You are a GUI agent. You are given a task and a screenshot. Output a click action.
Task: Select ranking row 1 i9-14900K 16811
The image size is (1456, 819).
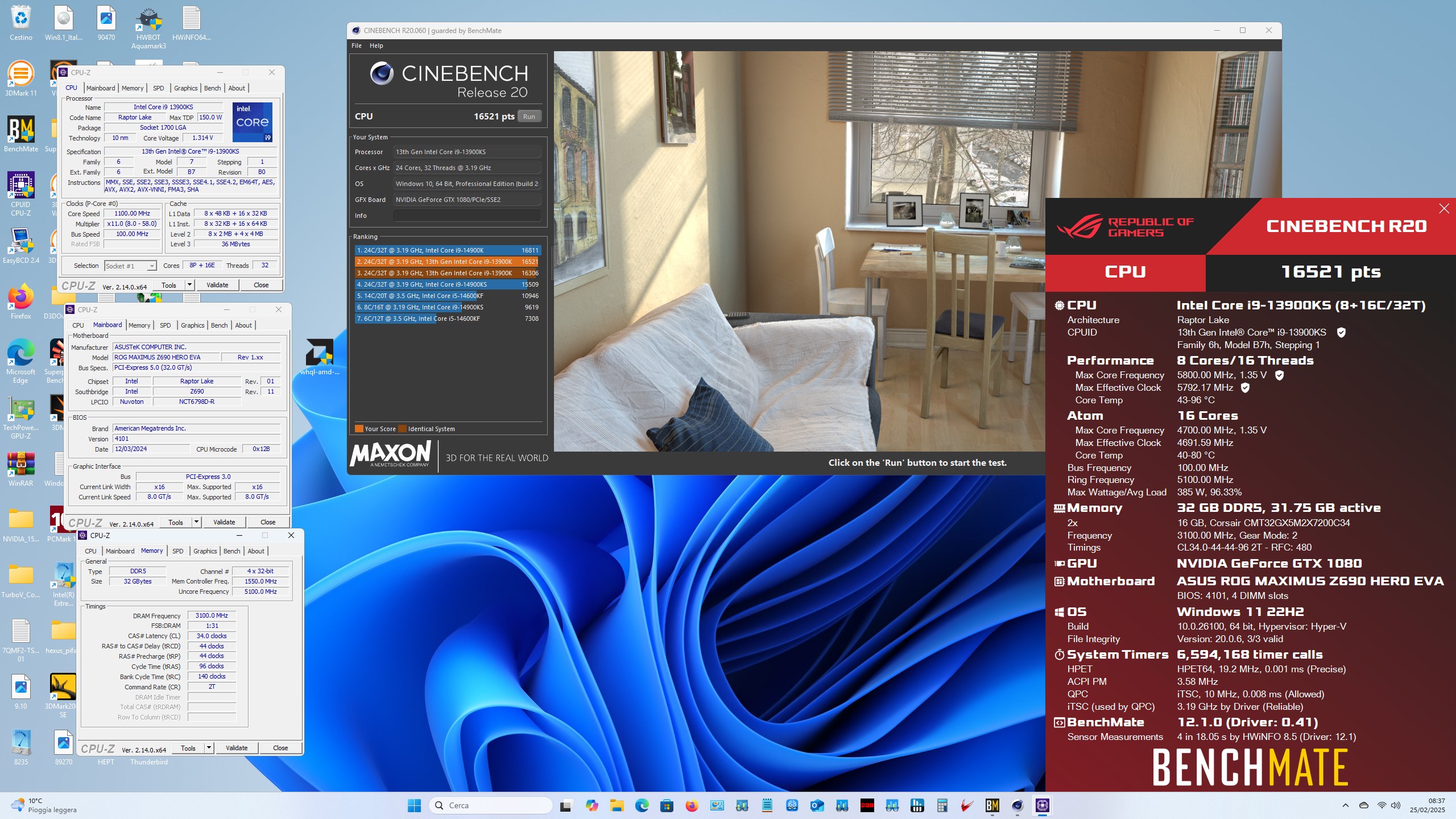(448, 250)
